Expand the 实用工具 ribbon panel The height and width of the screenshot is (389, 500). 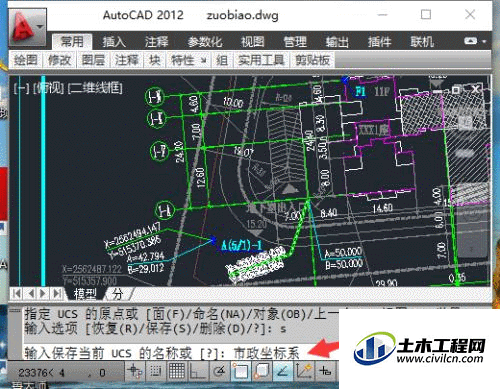coord(261,60)
